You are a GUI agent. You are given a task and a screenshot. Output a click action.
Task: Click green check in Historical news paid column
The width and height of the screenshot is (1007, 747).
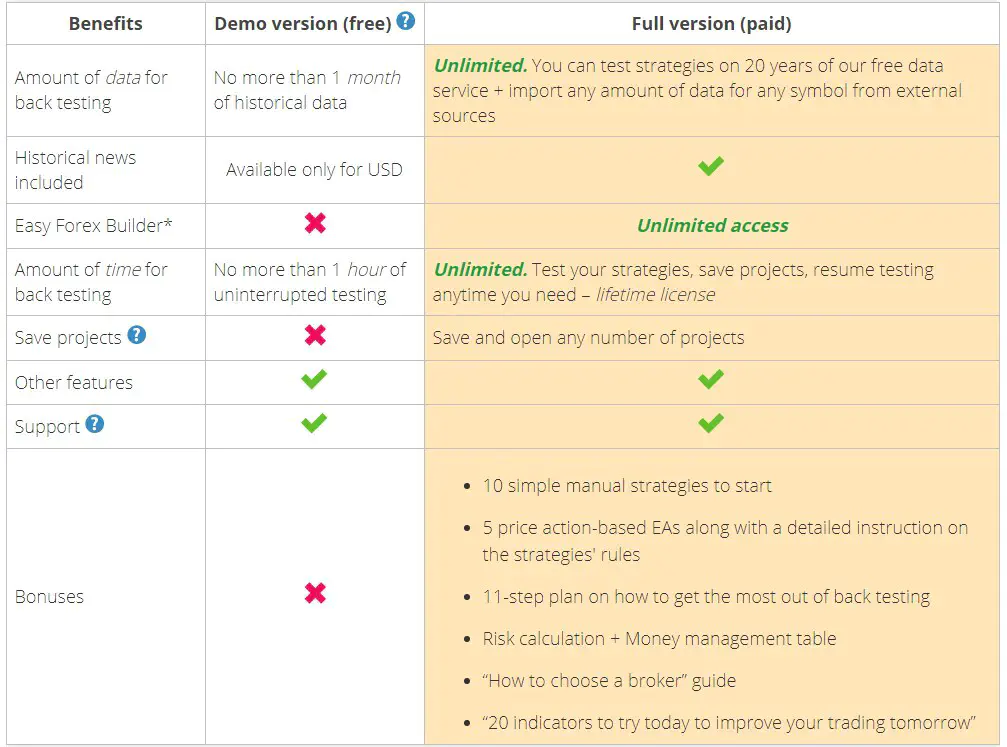tap(711, 166)
